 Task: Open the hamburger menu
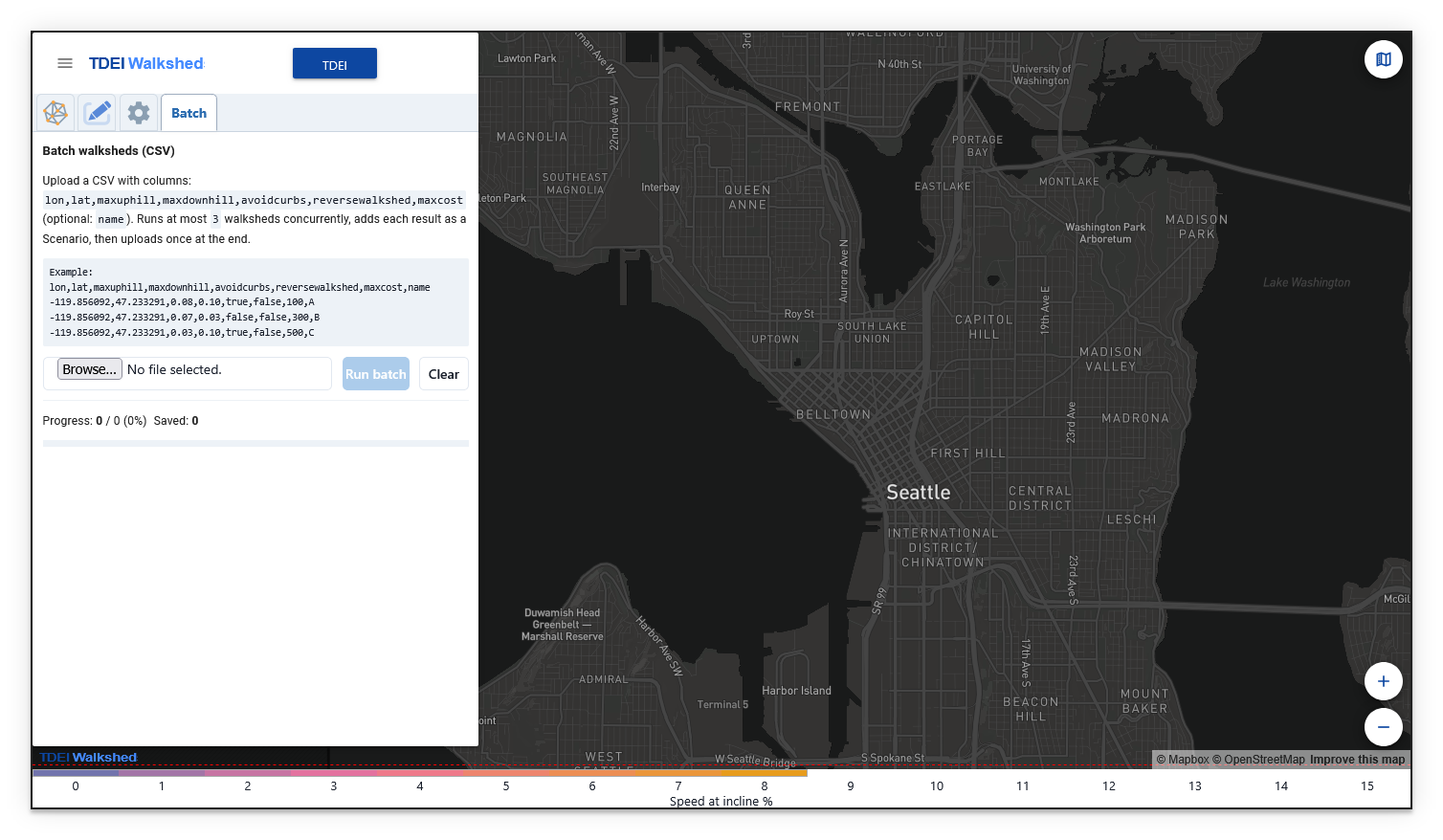[65, 63]
